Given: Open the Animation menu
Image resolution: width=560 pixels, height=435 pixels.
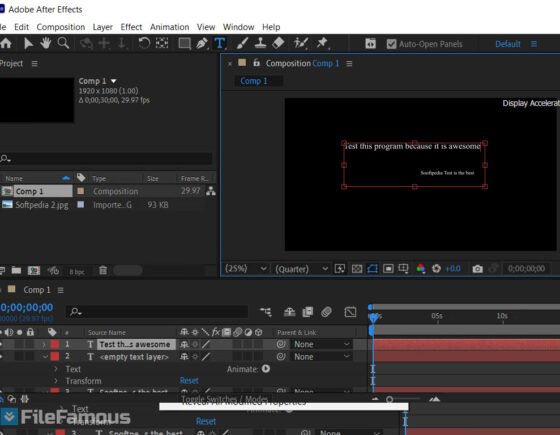Looking at the screenshot, I should click(169, 27).
